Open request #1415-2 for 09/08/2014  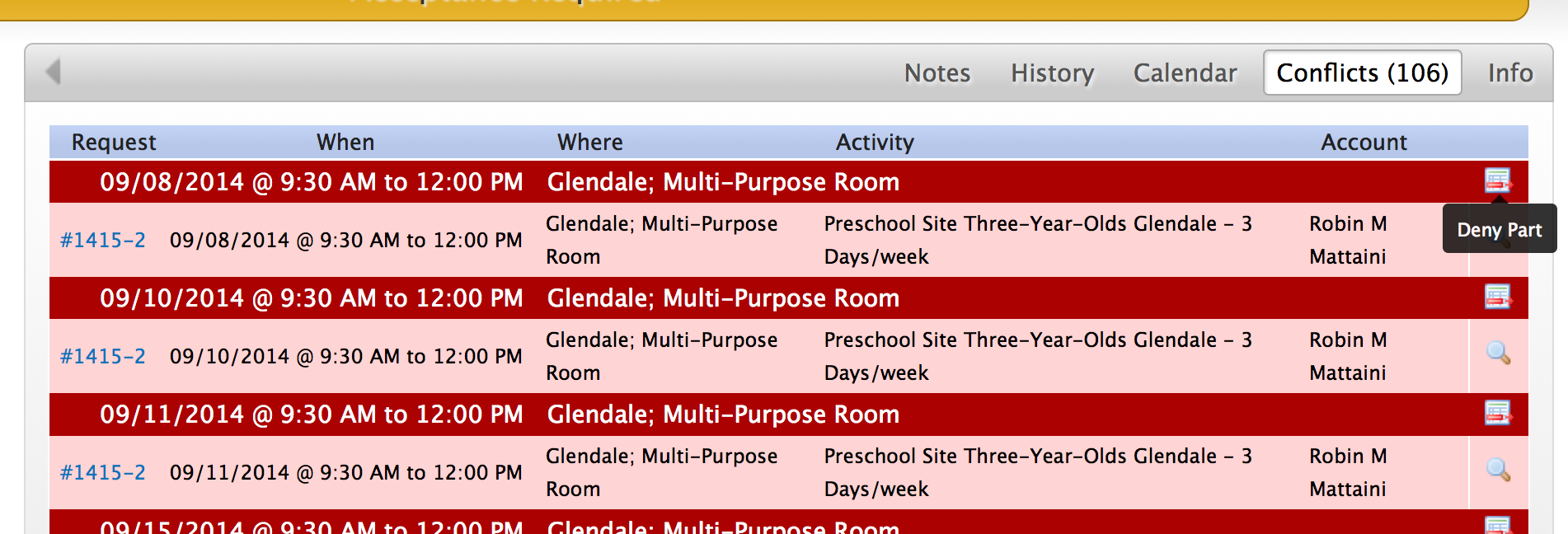click(x=103, y=240)
